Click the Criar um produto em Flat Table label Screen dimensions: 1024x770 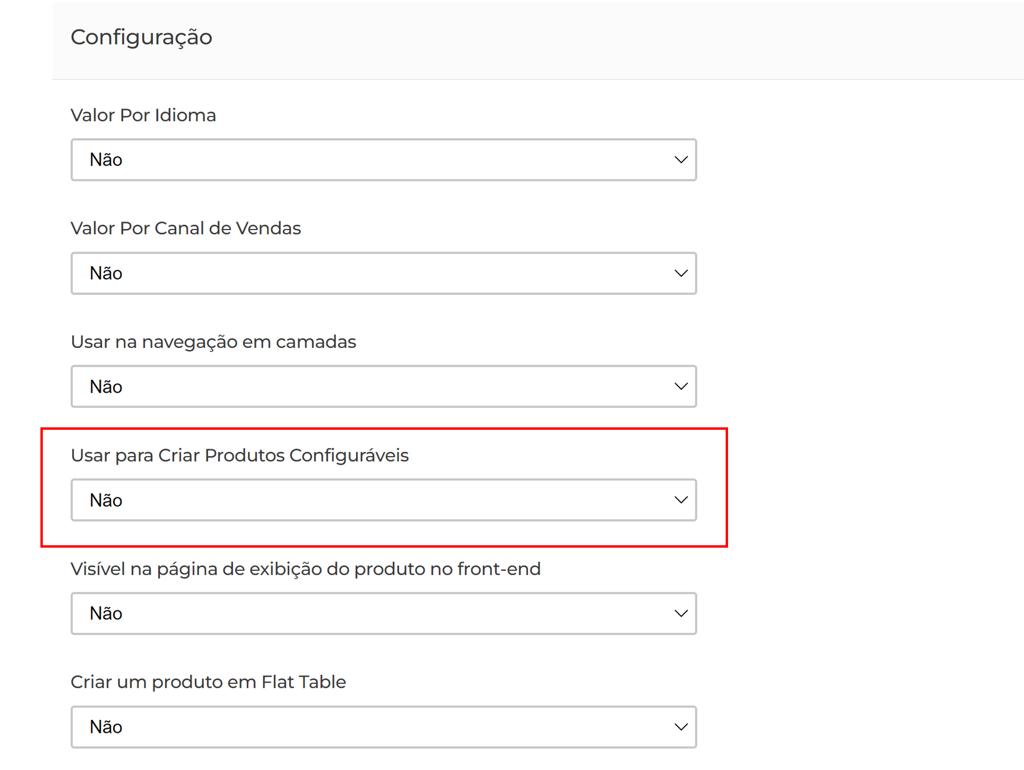(208, 682)
